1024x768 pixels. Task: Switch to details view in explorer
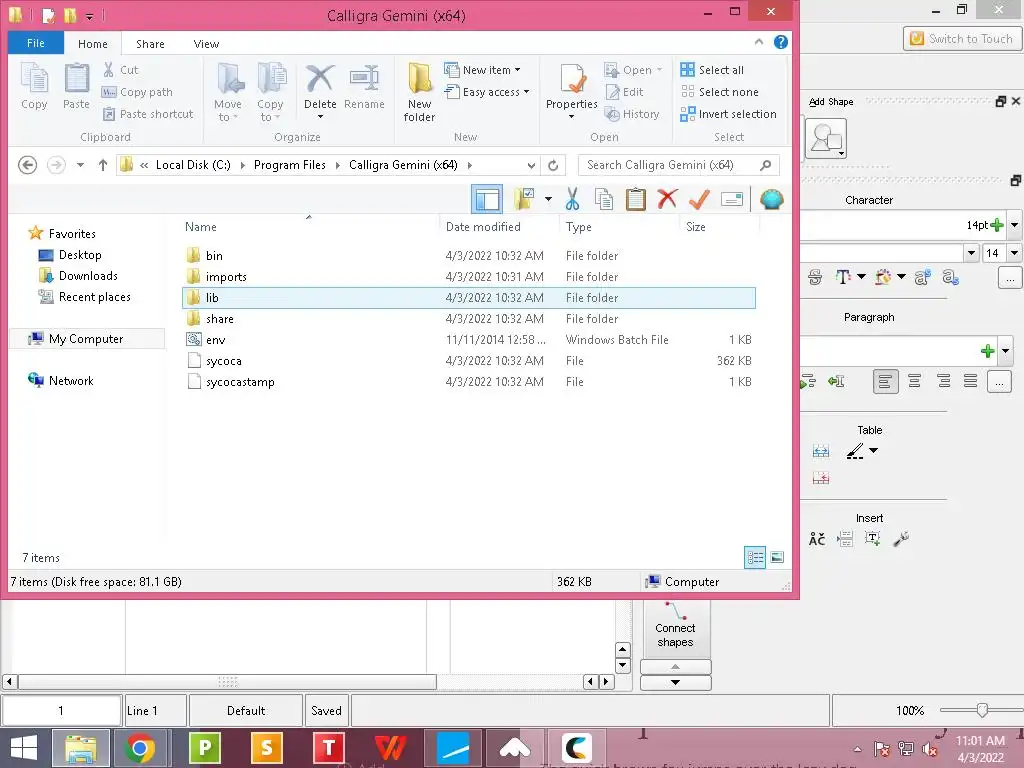tap(755, 557)
